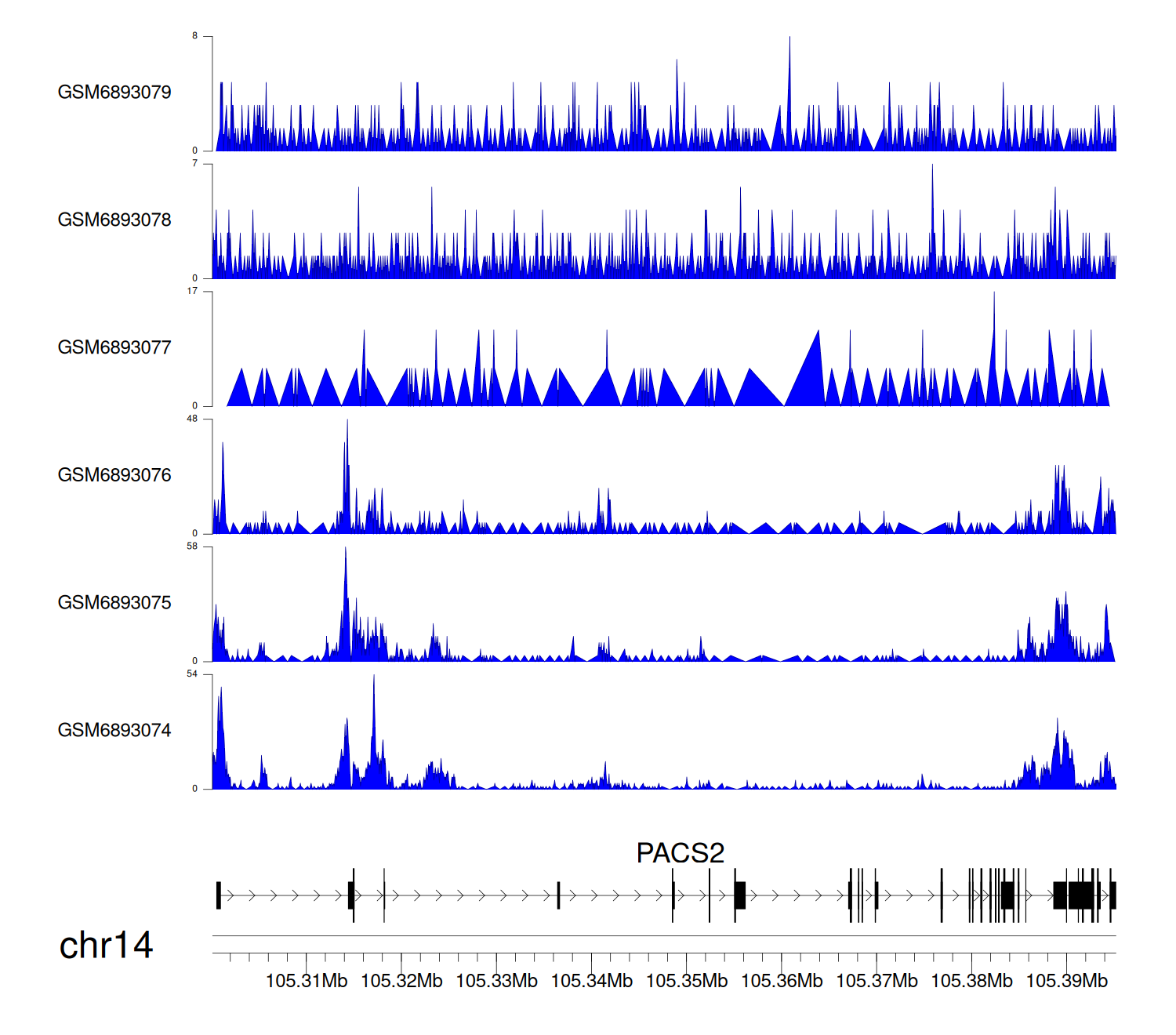Click the 105.31Mb axis position label
The image size is (1176, 1035).
pyautogui.click(x=307, y=982)
